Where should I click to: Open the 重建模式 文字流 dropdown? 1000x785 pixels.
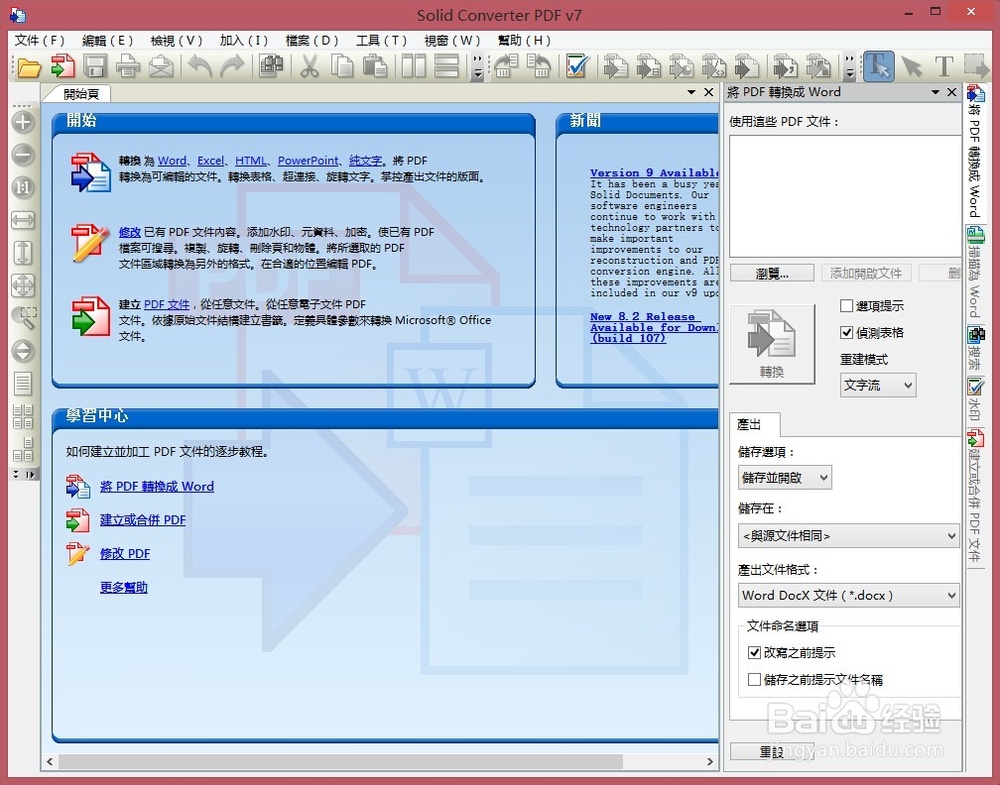878,385
